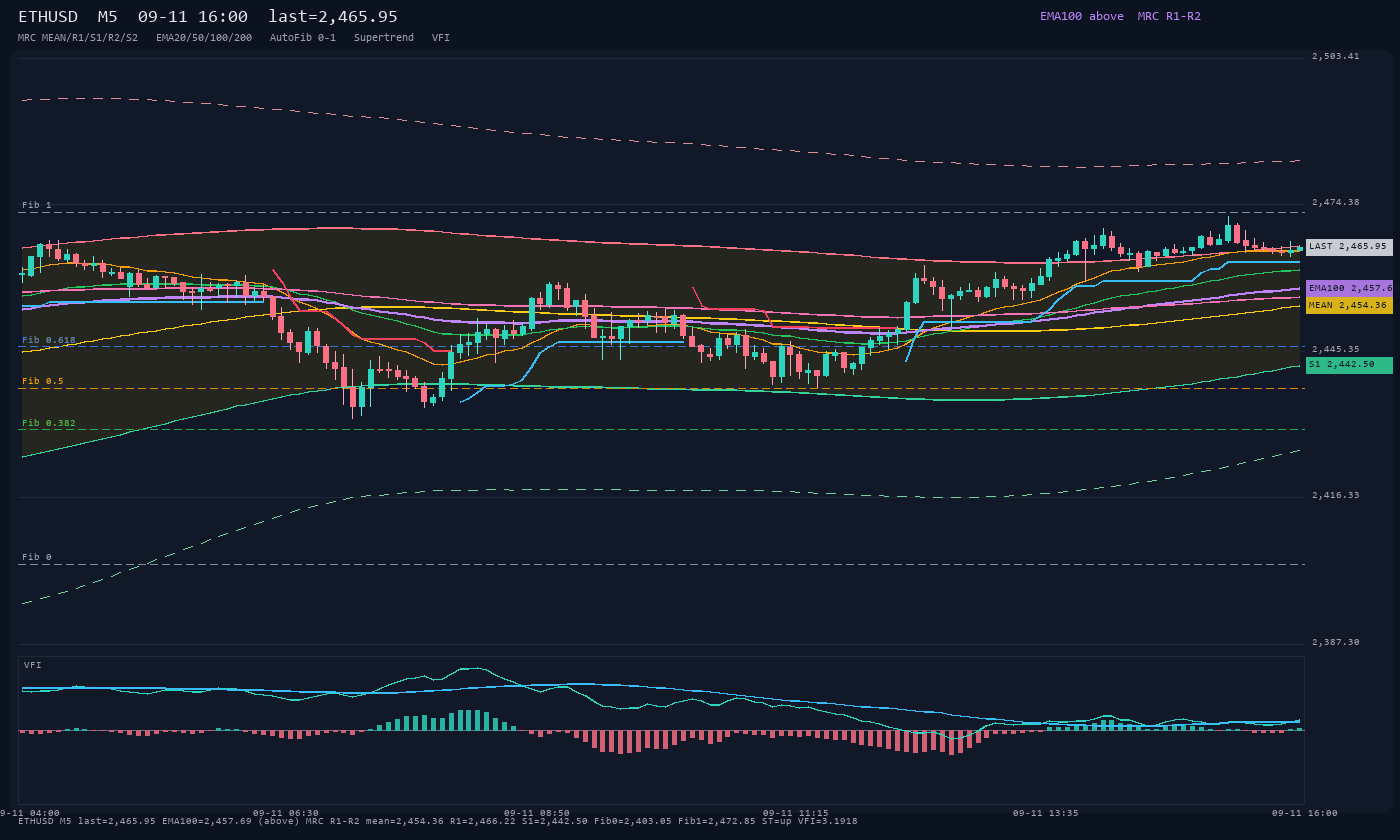The image size is (1400, 840).
Task: Click the 09-11 11:15 time axis label
Action: point(795,813)
